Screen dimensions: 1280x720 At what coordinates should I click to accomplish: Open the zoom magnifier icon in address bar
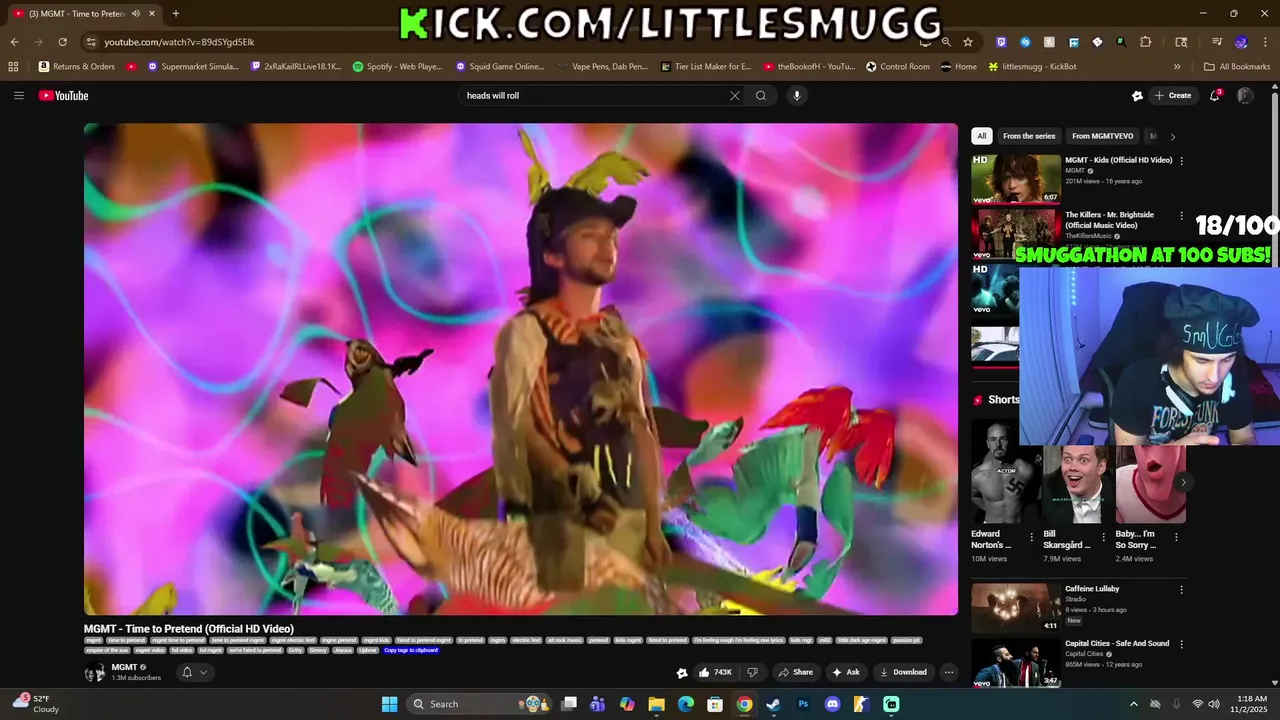pos(946,42)
